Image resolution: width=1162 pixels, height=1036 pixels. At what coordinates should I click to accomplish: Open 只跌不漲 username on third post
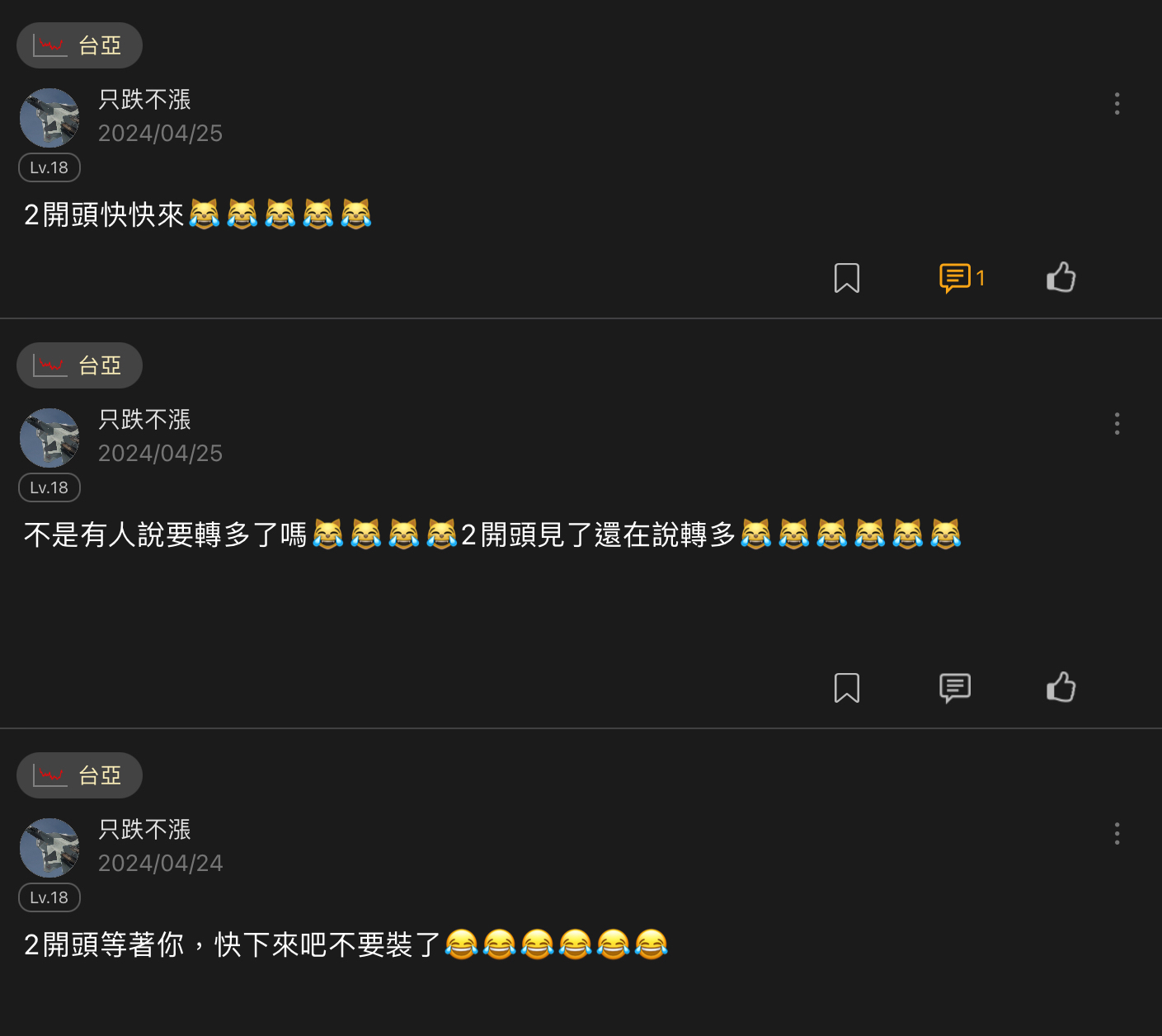click(x=144, y=830)
